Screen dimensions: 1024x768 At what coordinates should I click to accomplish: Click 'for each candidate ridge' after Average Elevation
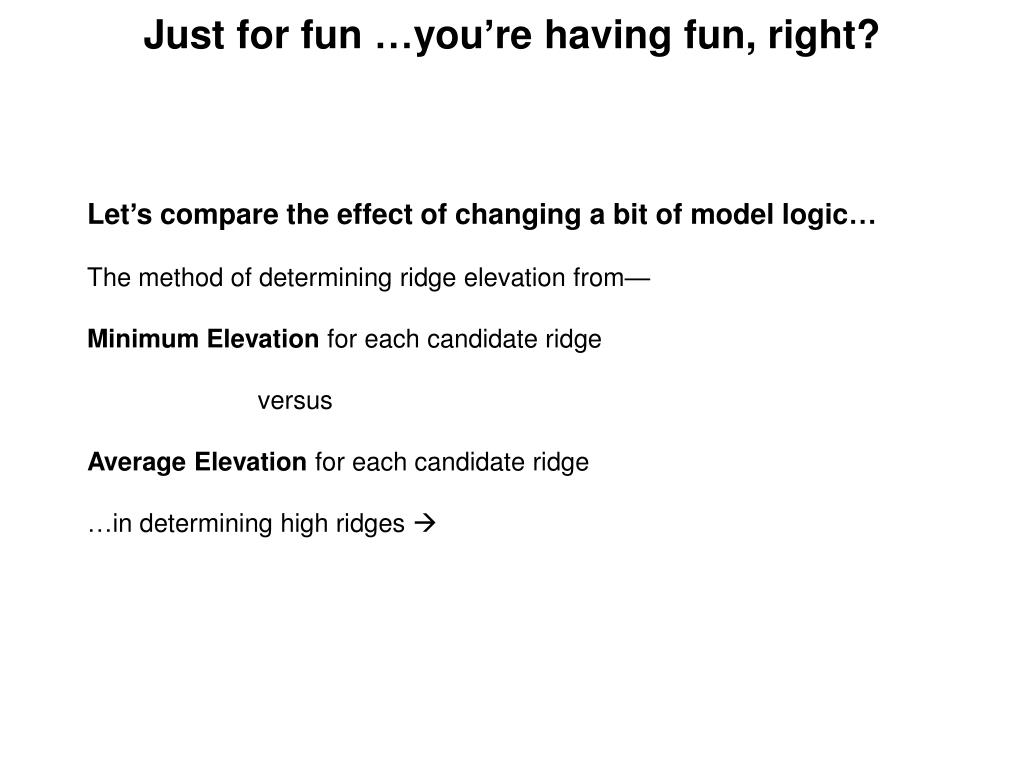tap(452, 462)
